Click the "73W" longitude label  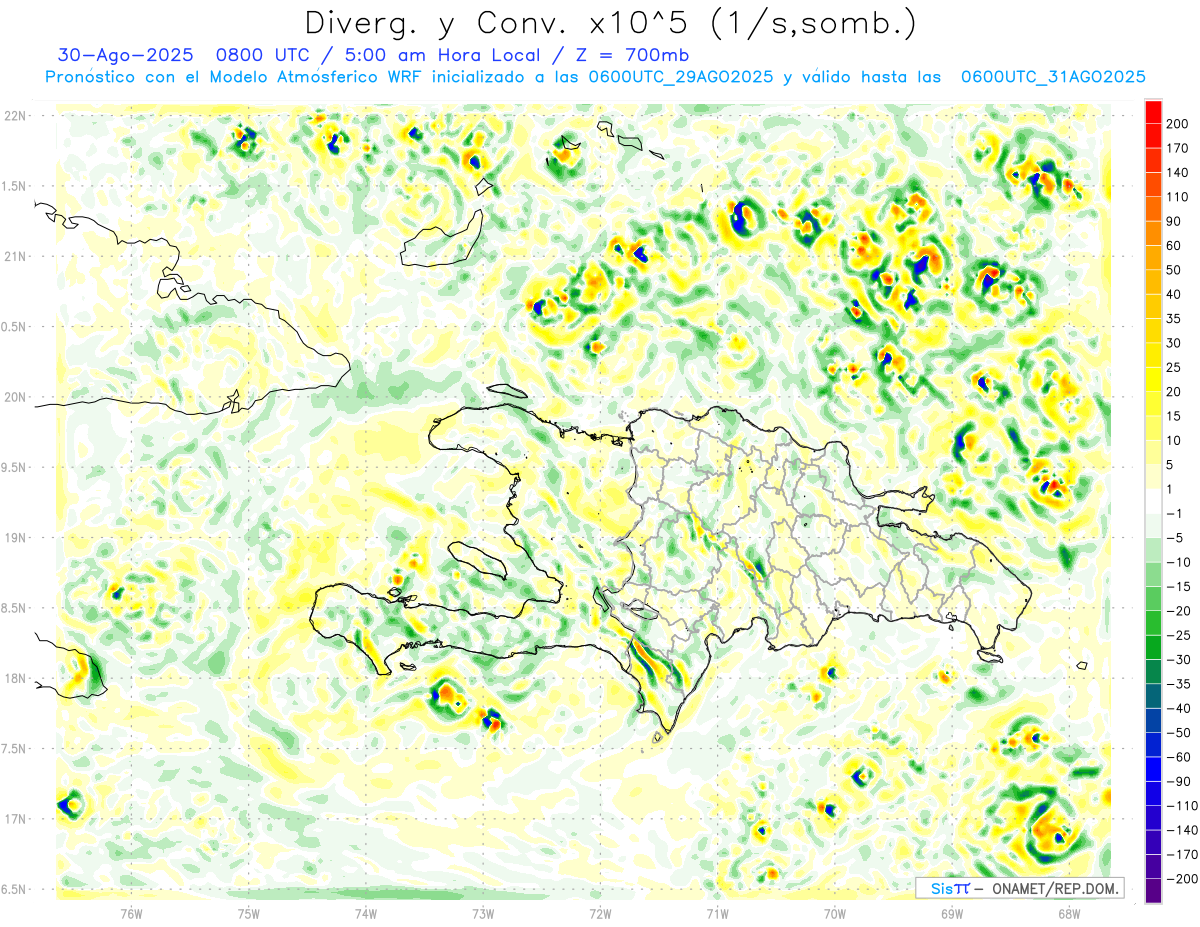pyautogui.click(x=483, y=913)
